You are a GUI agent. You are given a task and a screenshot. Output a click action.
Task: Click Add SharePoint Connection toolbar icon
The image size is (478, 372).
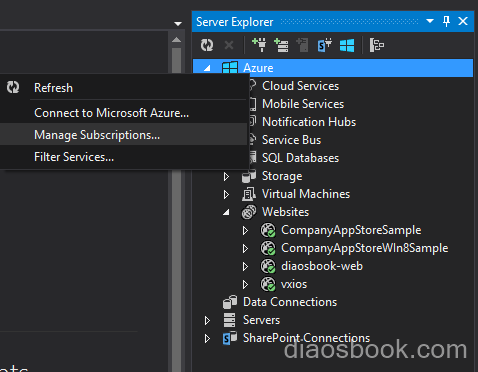coord(325,45)
